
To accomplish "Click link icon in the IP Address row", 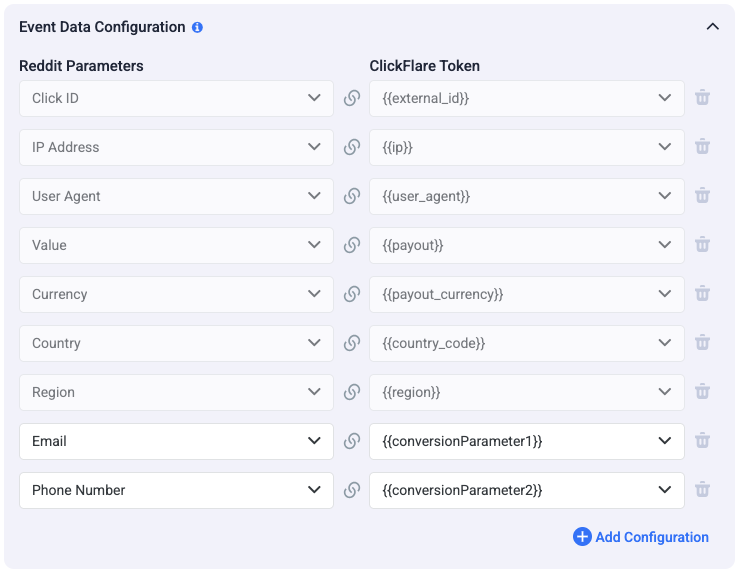I will point(352,147).
